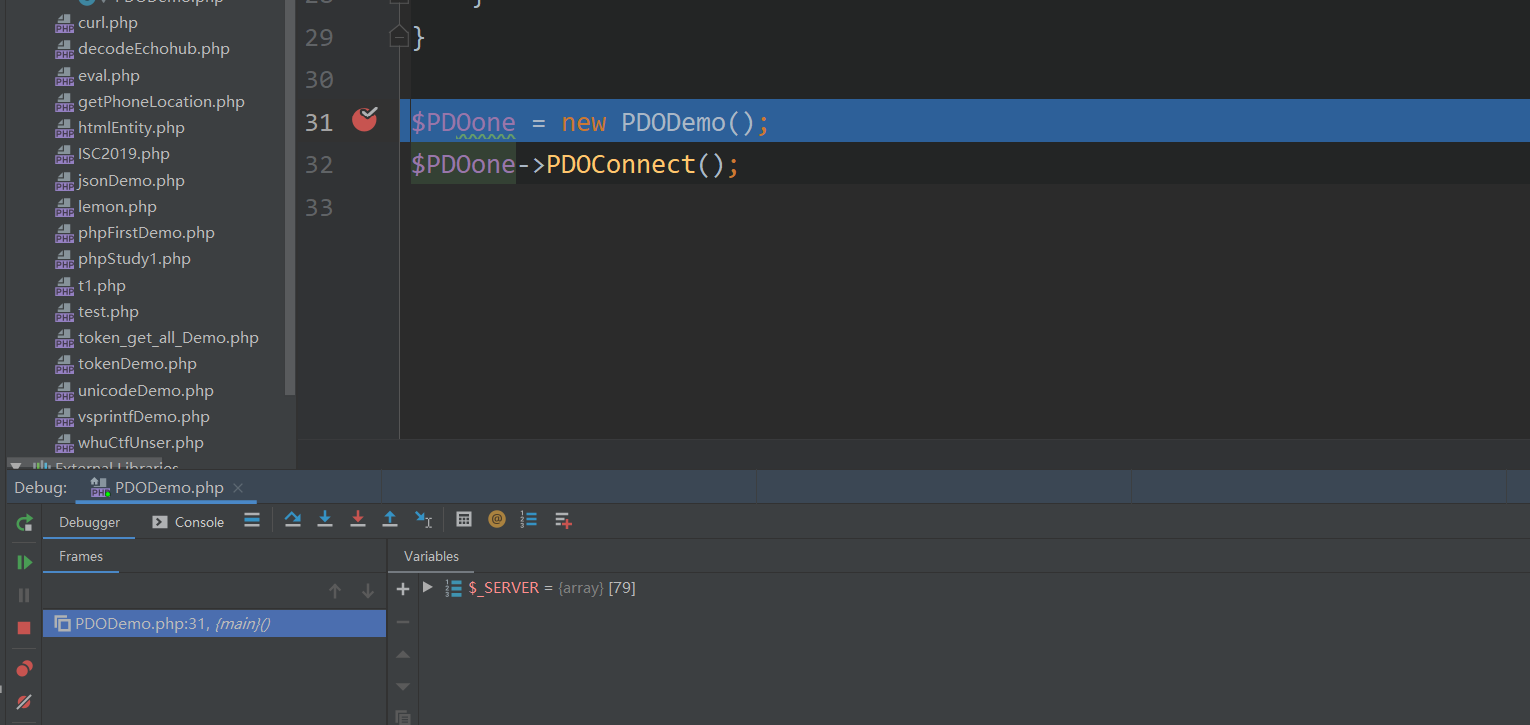Move watch down in Variables panel
This screenshot has width=1530, height=725.
click(x=403, y=686)
